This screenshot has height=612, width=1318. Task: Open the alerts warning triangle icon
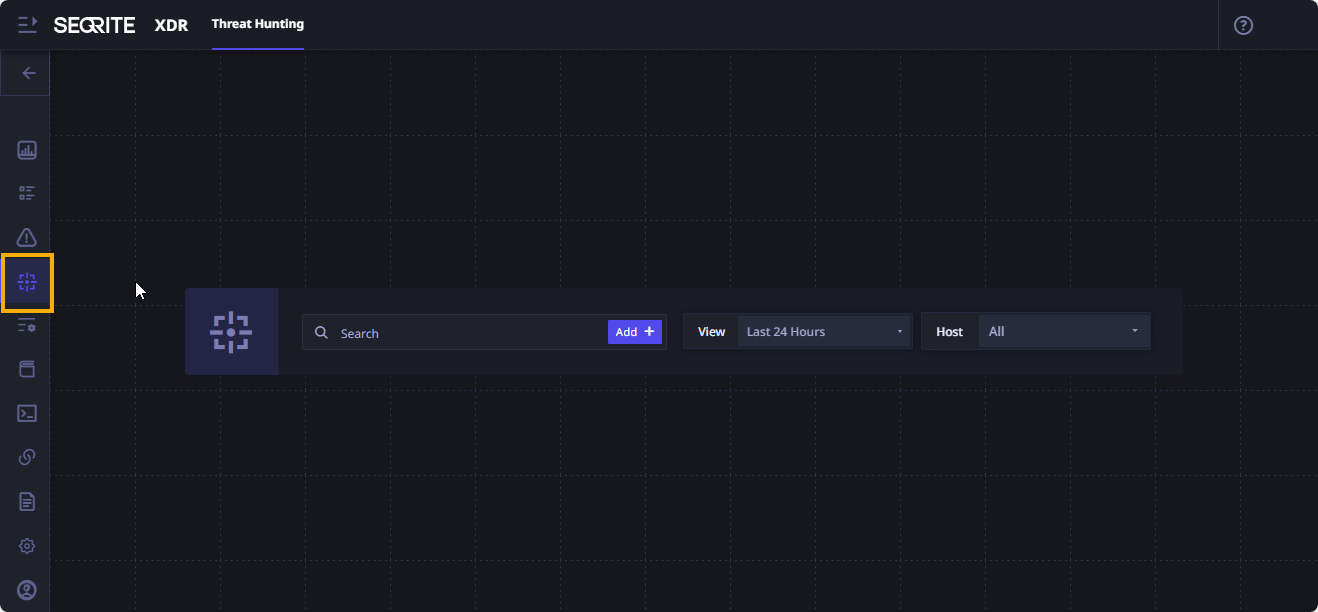[x=27, y=237]
